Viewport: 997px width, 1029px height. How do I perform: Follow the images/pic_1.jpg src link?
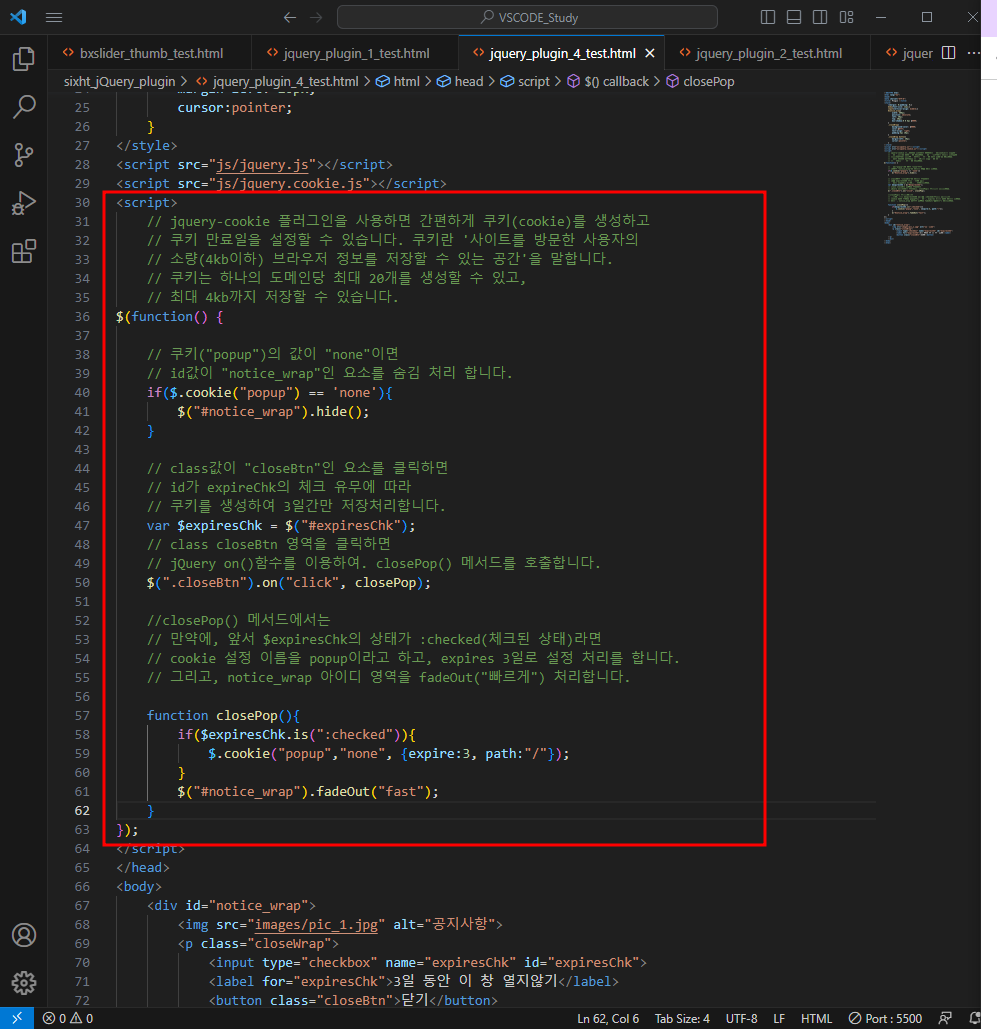[x=316, y=925]
